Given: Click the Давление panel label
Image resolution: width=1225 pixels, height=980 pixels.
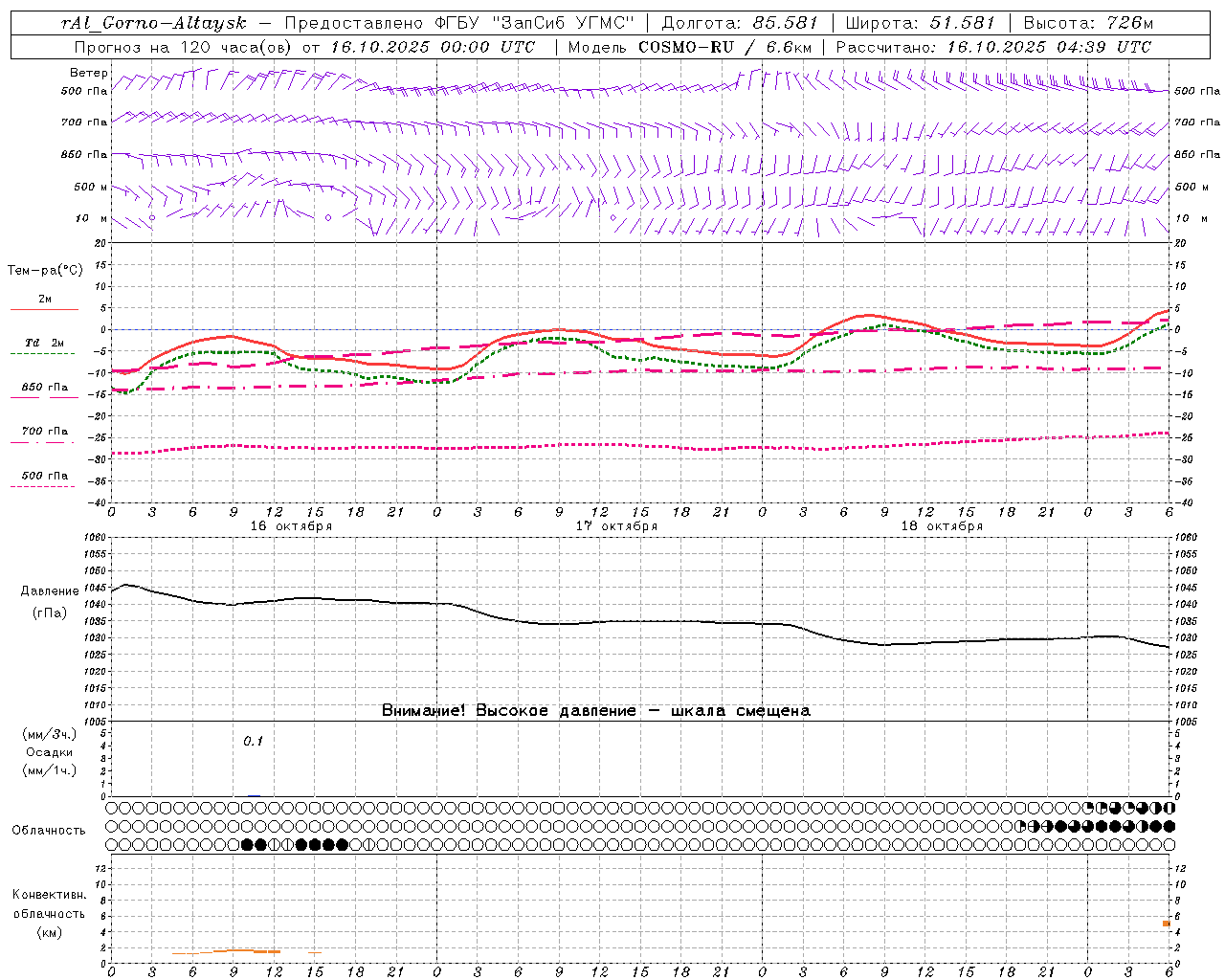Looking at the screenshot, I should (50, 591).
